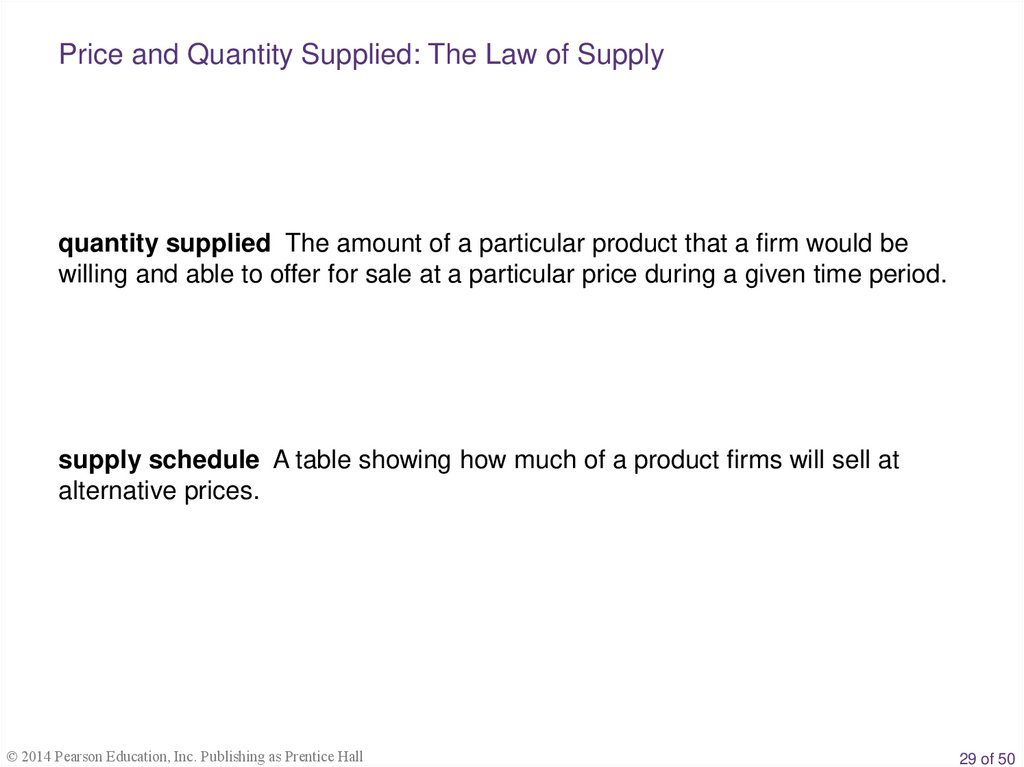Click the bold term "supply schedule"
Screen dimensions: 1024x767
click(158, 460)
